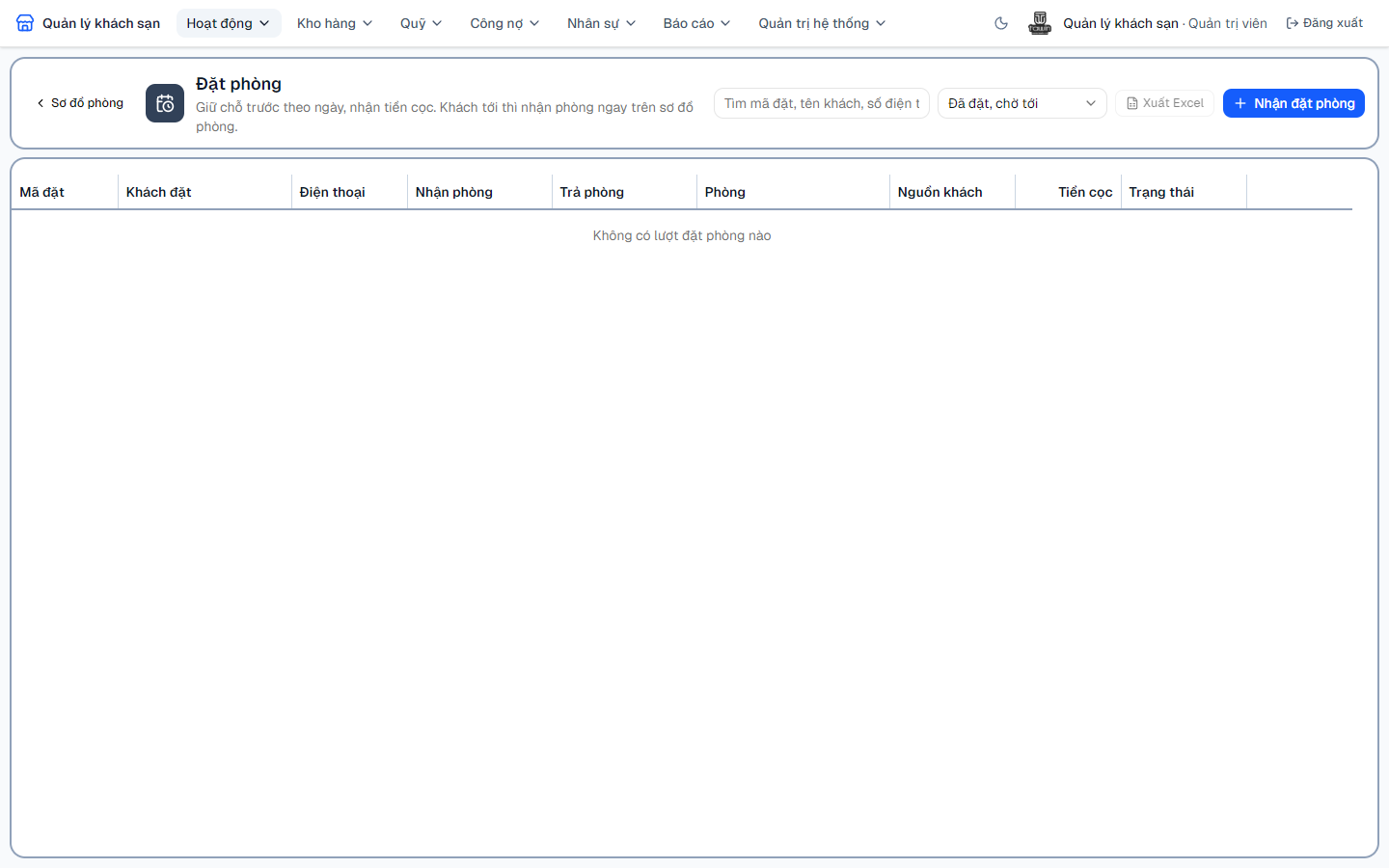
Task: Open the Nhân sự menu
Action: pos(602,23)
